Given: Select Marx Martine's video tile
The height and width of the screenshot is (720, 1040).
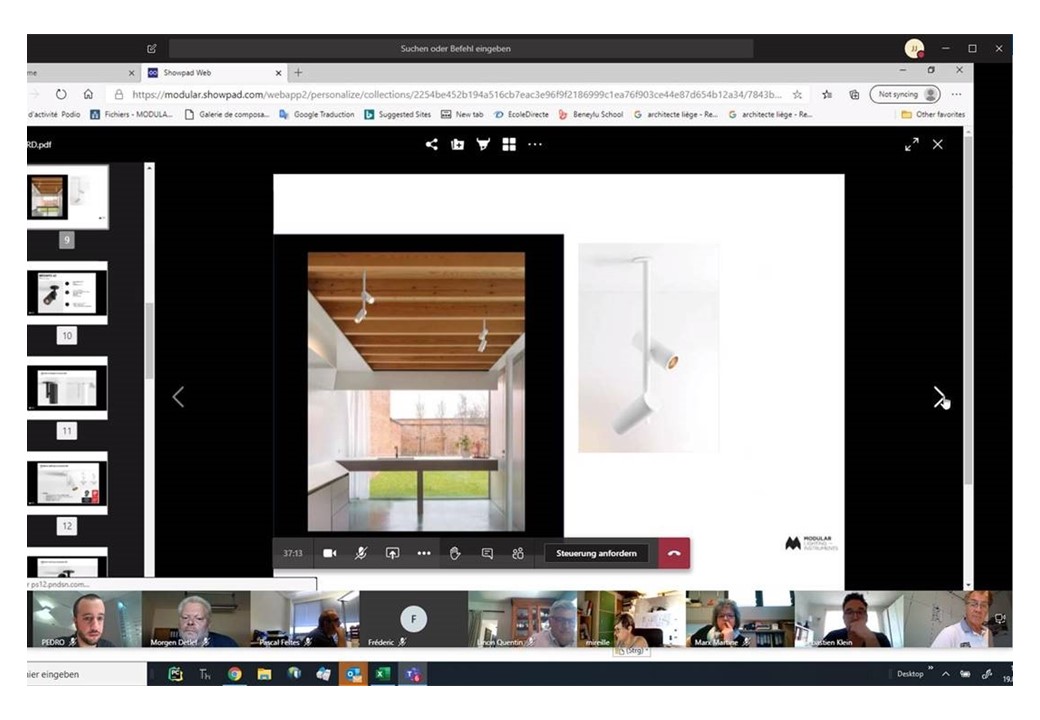Looking at the screenshot, I should tap(740, 619).
